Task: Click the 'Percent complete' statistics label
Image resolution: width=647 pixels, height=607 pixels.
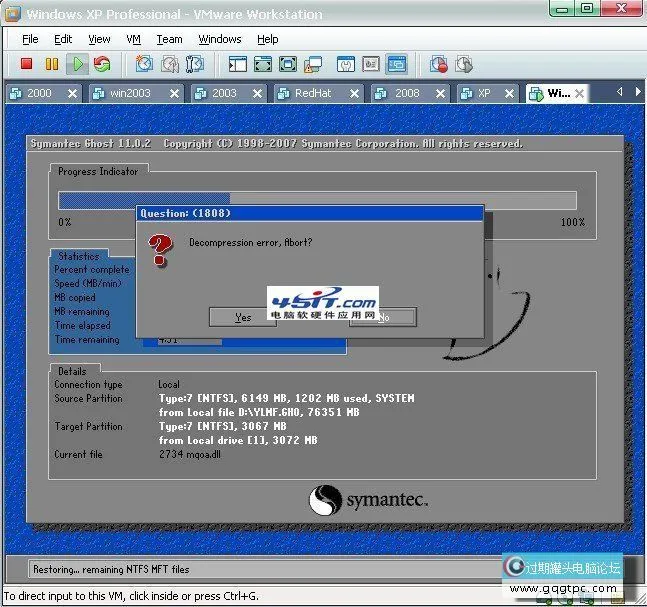Action: (92, 269)
